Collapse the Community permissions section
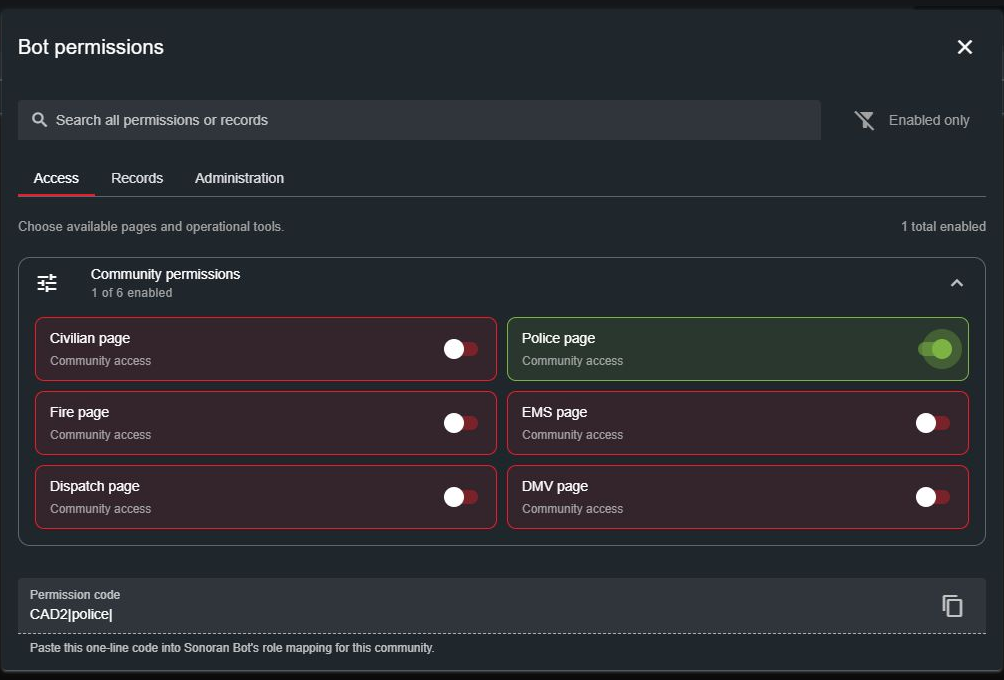This screenshot has height=680, width=1004. (x=957, y=283)
